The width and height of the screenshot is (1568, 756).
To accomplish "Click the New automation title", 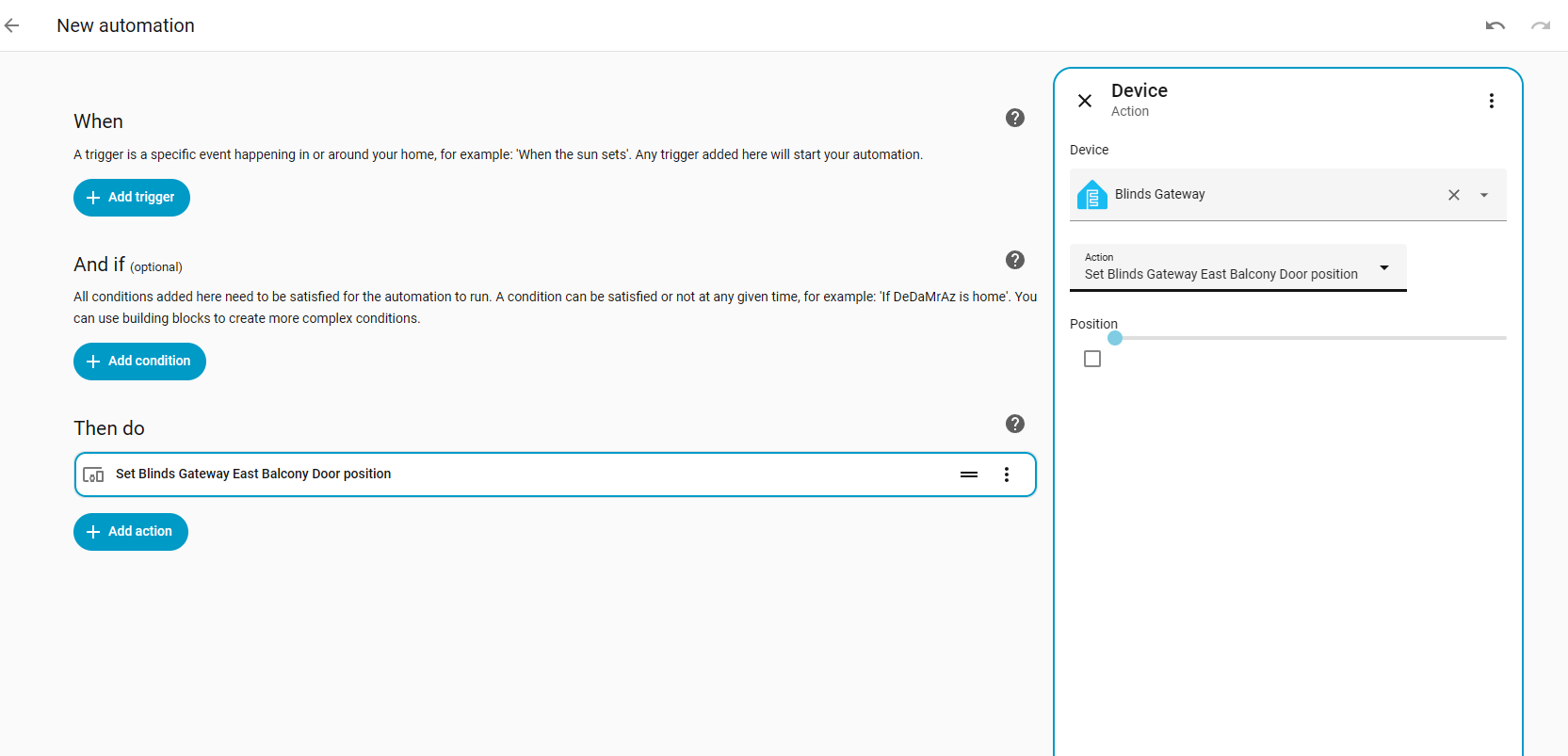I will [x=126, y=25].
